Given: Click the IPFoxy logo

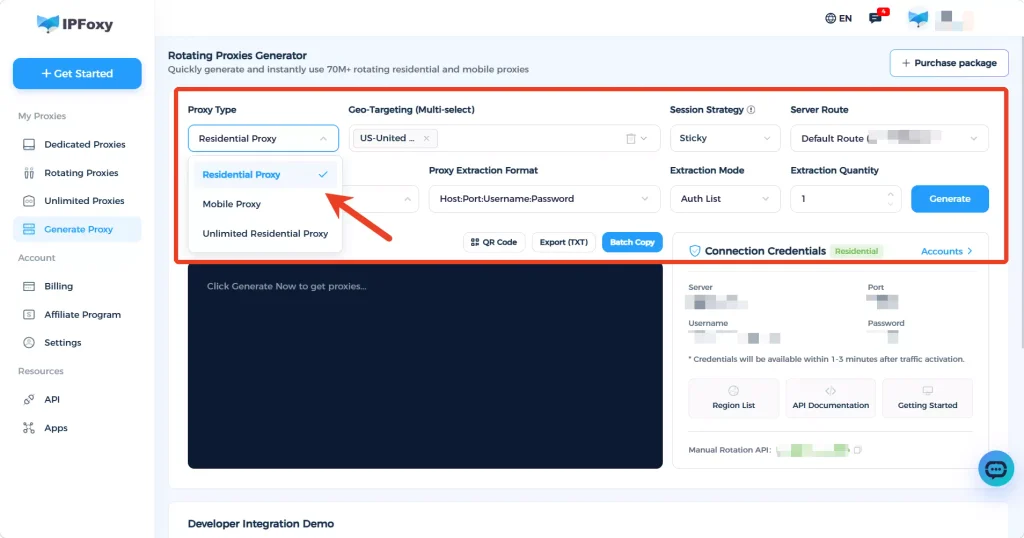Looking at the screenshot, I should point(74,24).
